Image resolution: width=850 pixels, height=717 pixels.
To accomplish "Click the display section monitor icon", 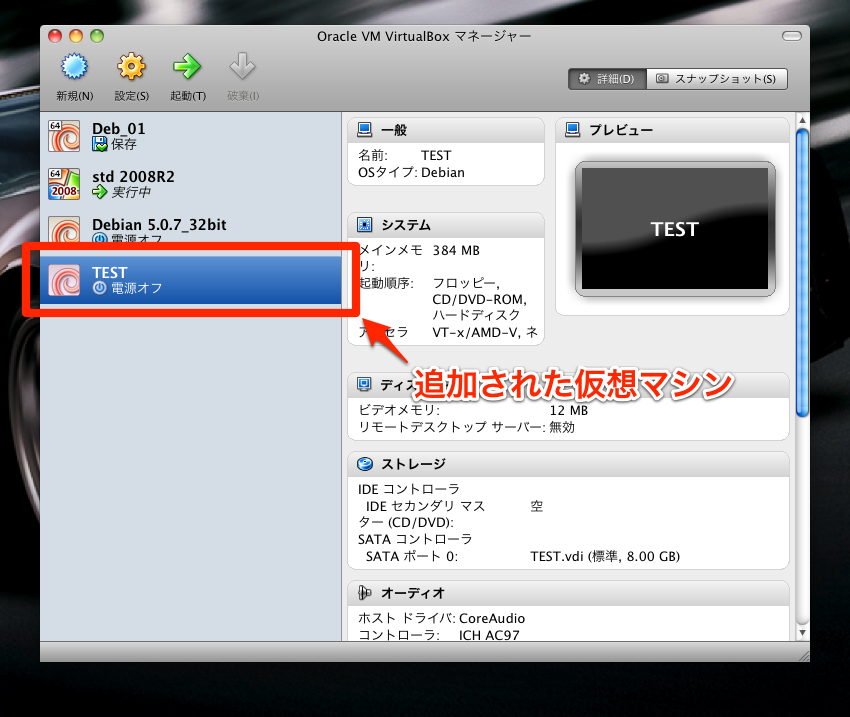I will [364, 384].
